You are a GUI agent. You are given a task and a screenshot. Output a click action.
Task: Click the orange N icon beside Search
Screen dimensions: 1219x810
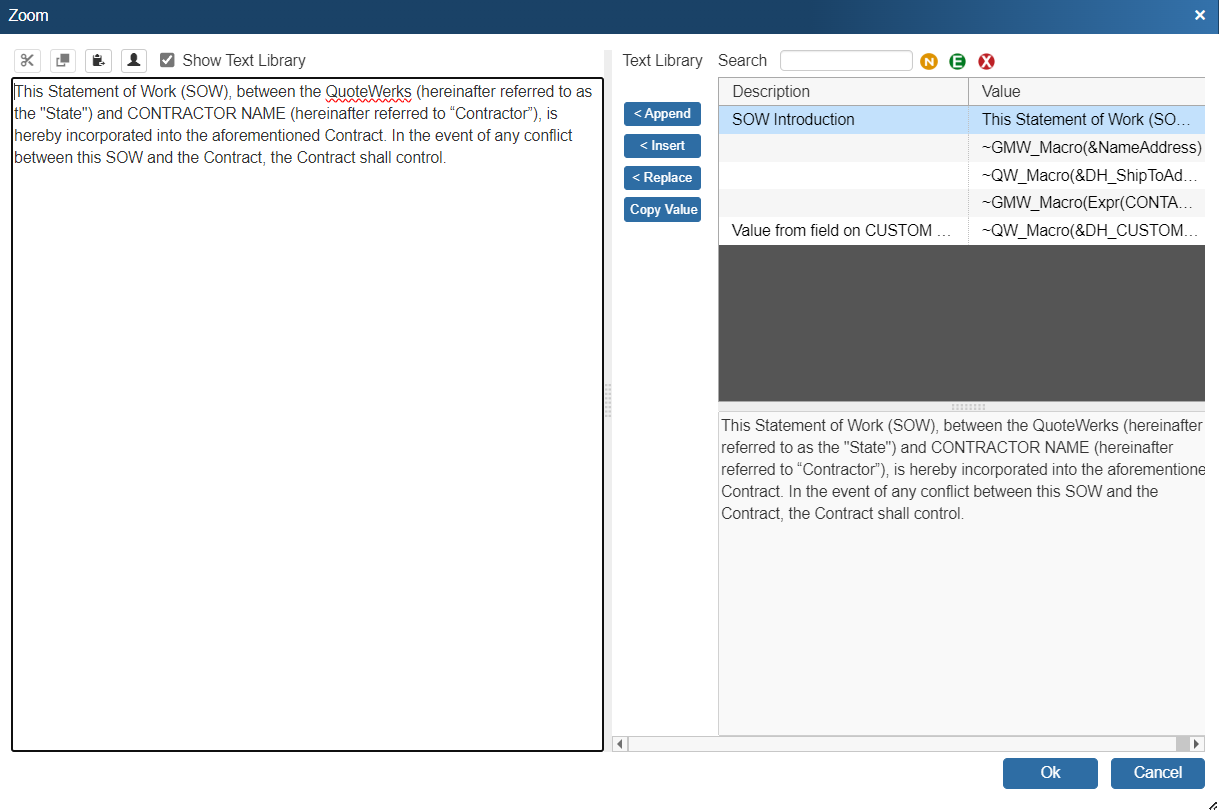pyautogui.click(x=929, y=62)
